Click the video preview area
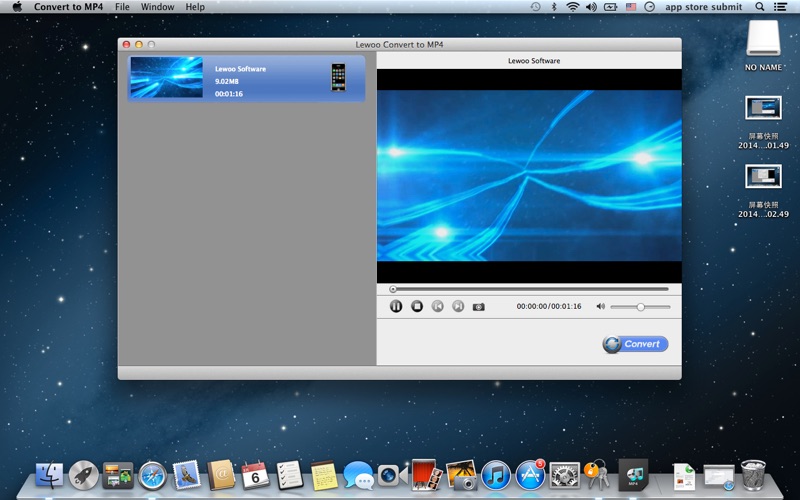800x500 pixels. (x=529, y=176)
